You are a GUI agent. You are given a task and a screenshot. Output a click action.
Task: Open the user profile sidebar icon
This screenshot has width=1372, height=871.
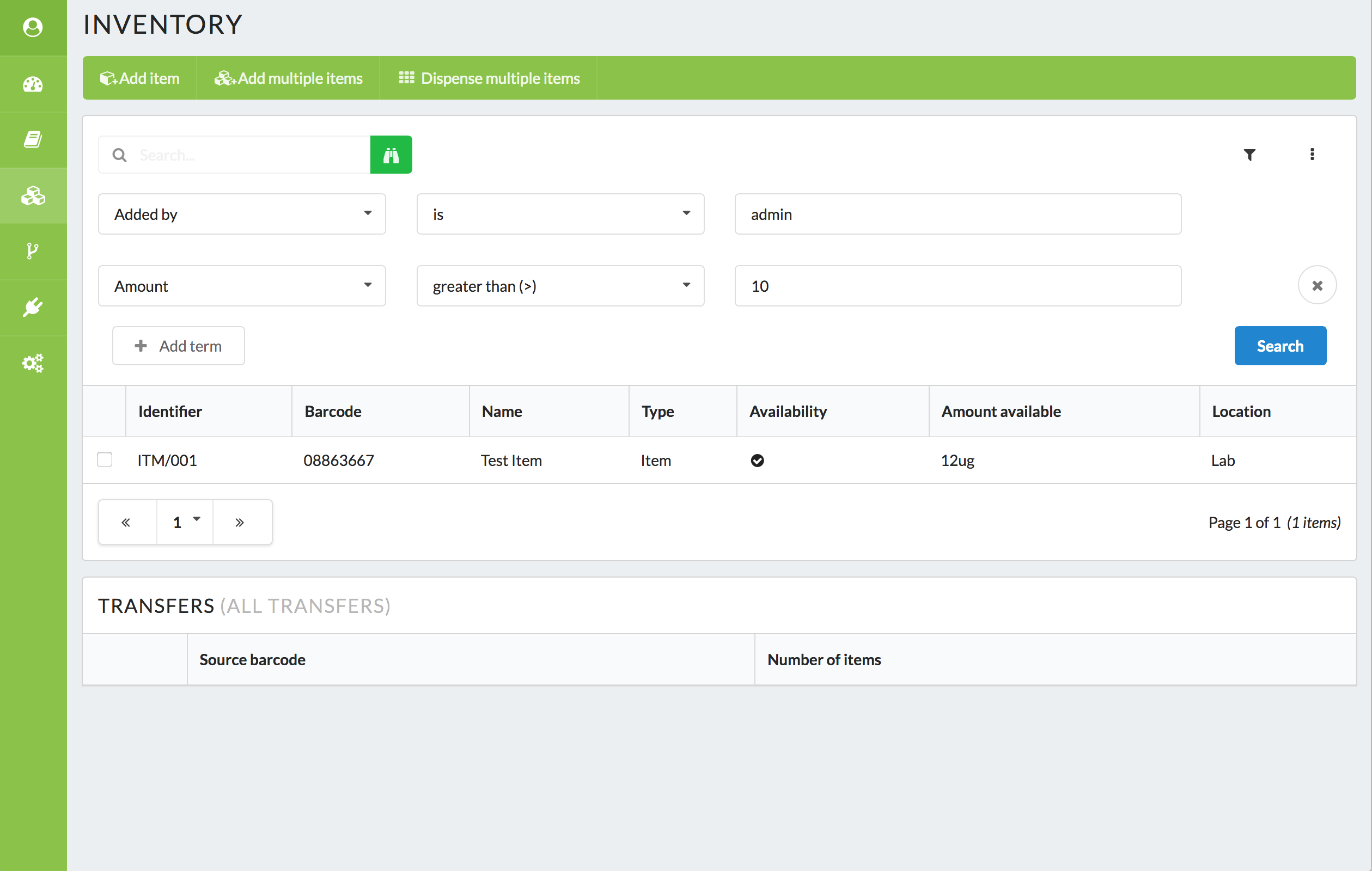click(x=33, y=27)
